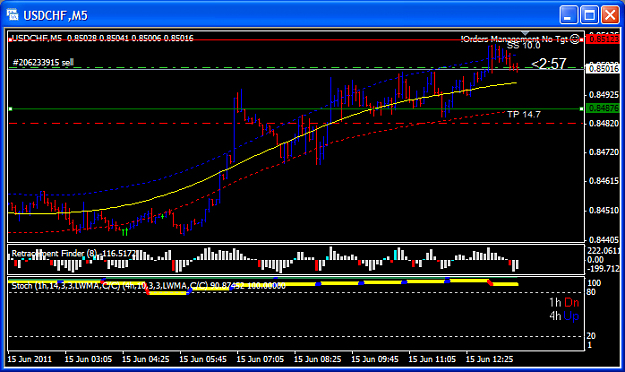The width and height of the screenshot is (625, 372).
Task: Click the USDCHF chart window icon
Action: tap(12, 15)
